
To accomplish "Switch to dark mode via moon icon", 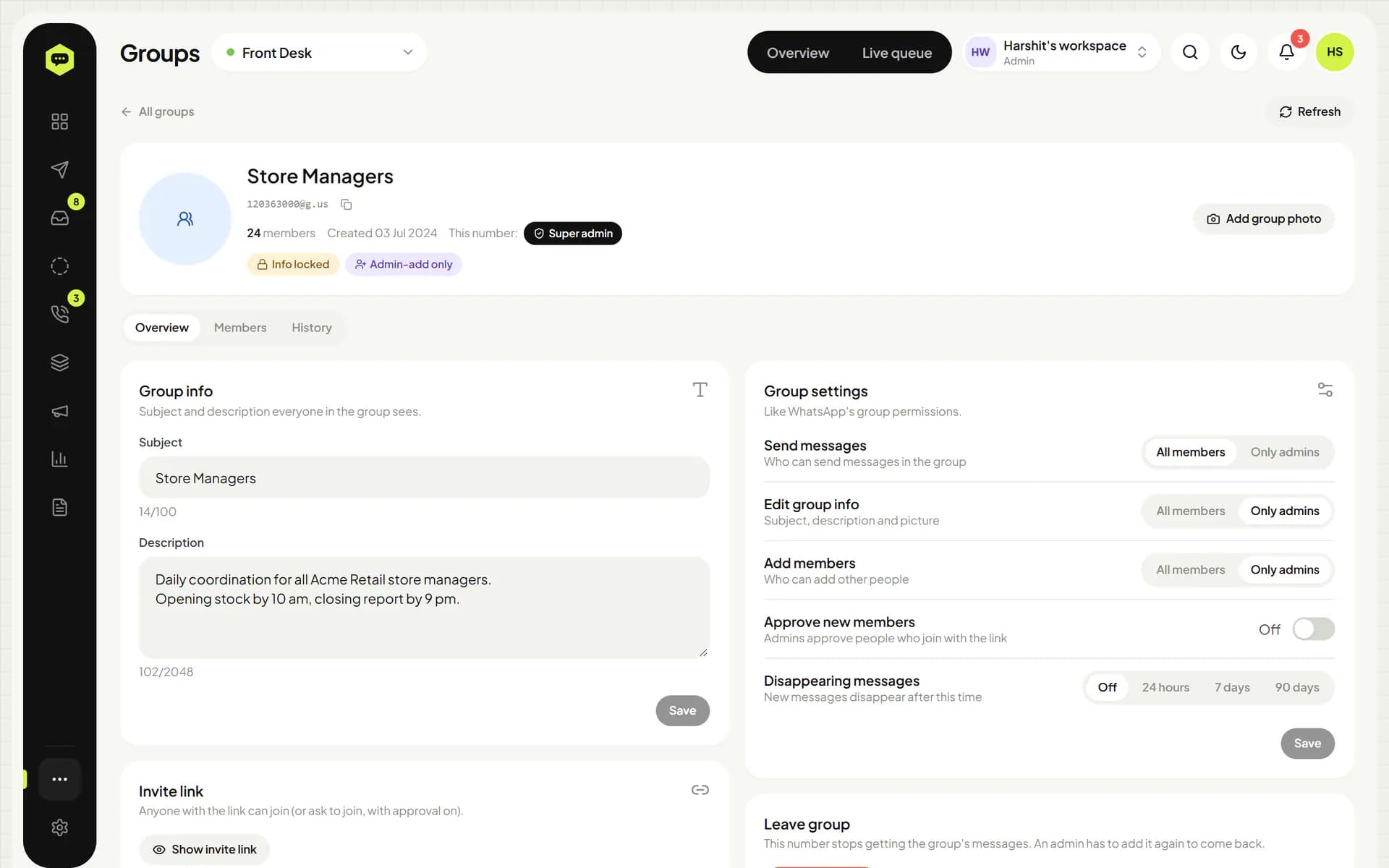I will [1239, 52].
